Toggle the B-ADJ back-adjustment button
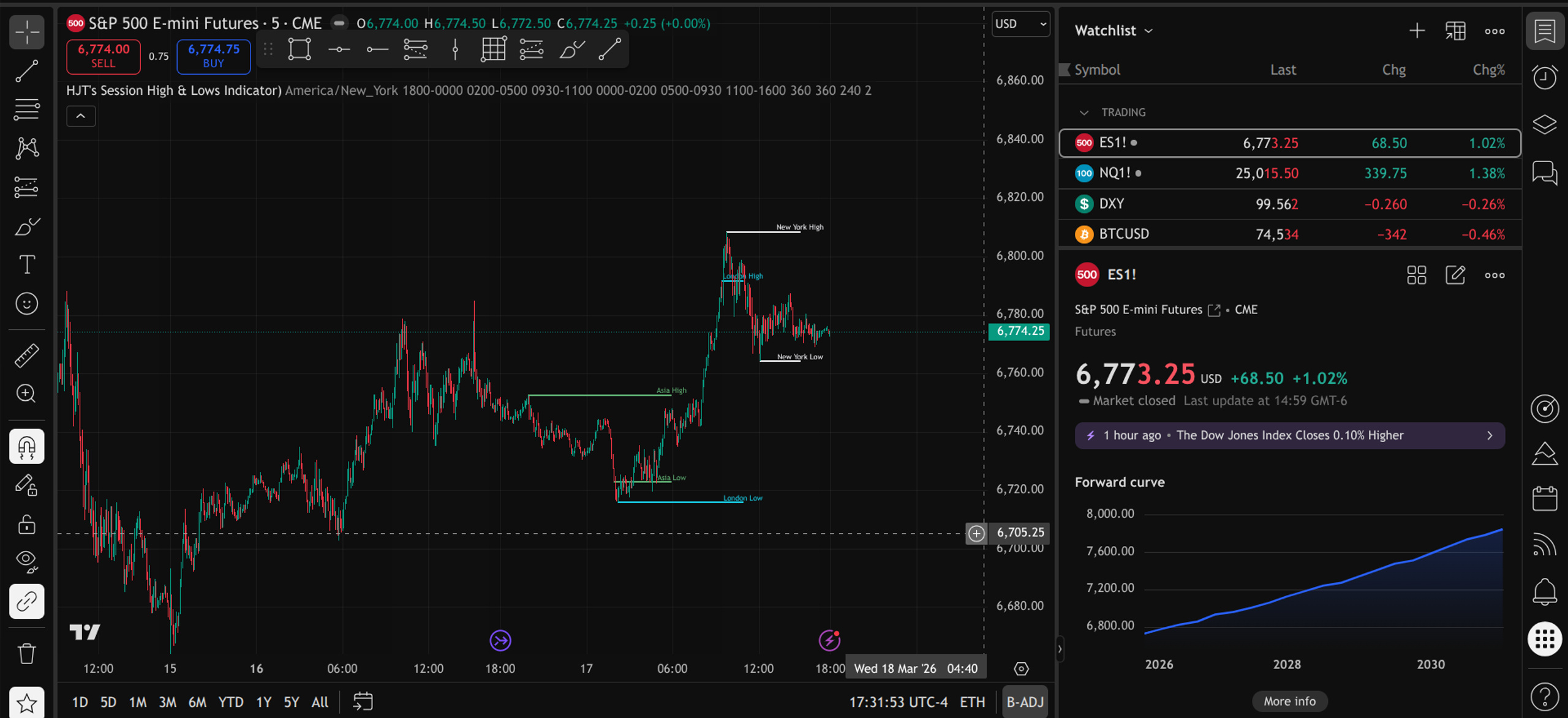This screenshot has width=1568, height=718. point(1025,702)
